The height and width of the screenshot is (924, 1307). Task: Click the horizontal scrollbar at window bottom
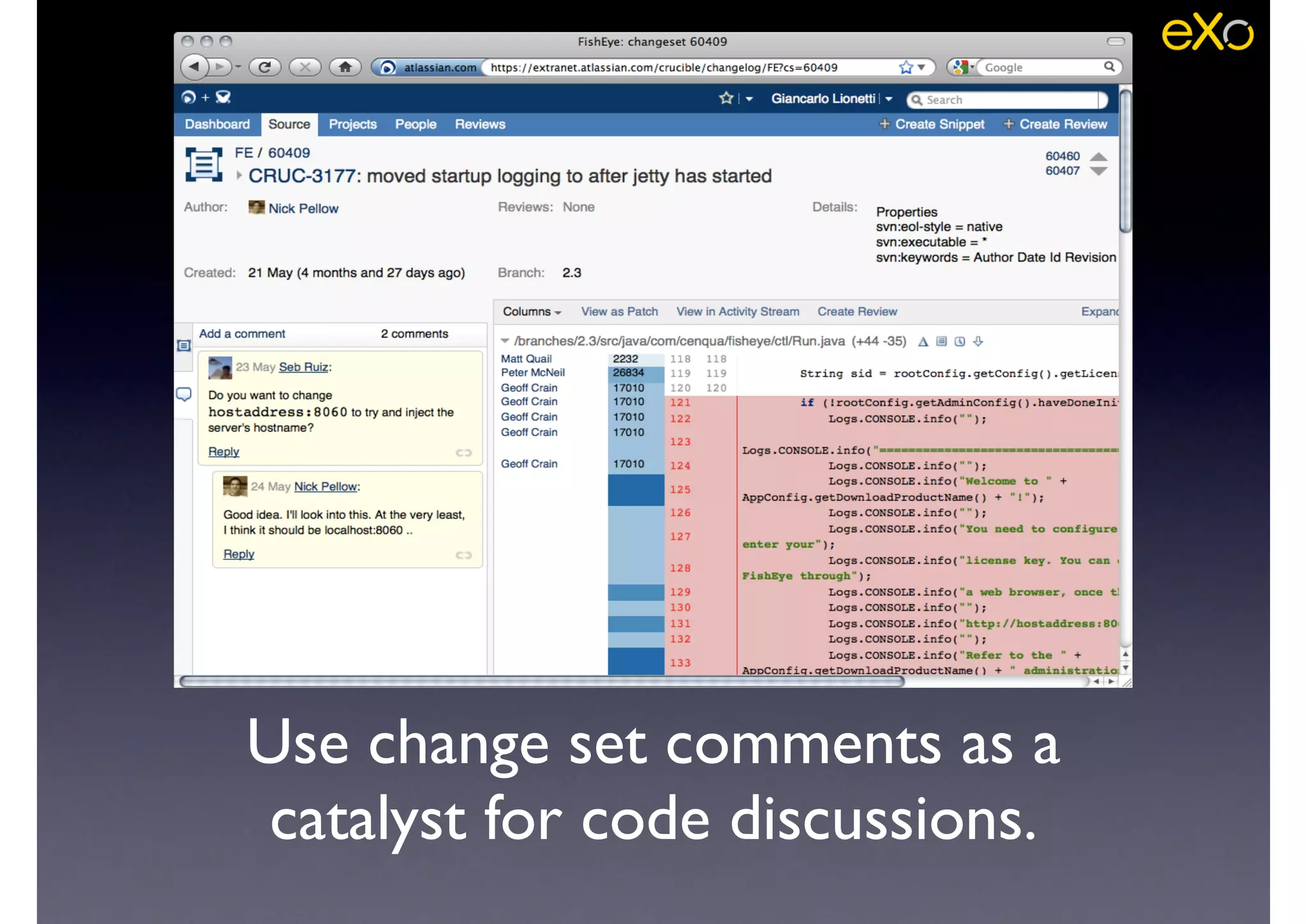click(x=542, y=681)
